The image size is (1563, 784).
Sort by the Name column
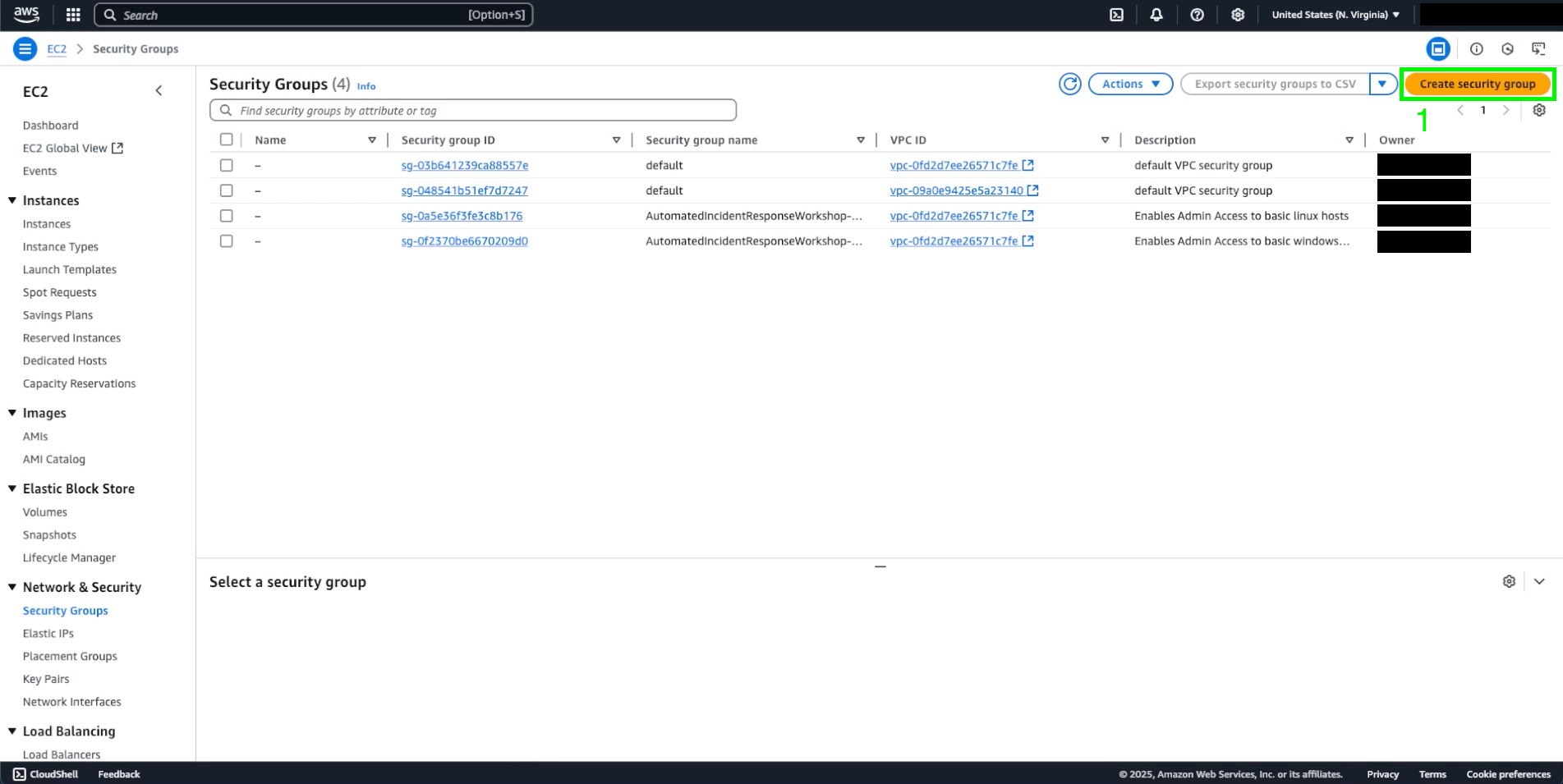372,140
